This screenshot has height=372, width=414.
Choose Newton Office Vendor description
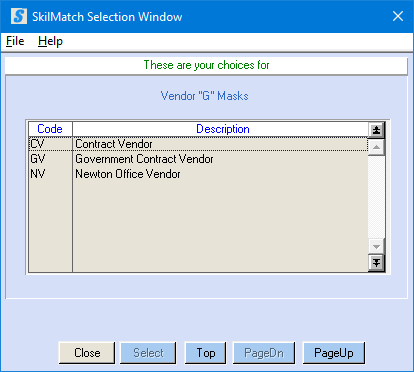tap(128, 174)
